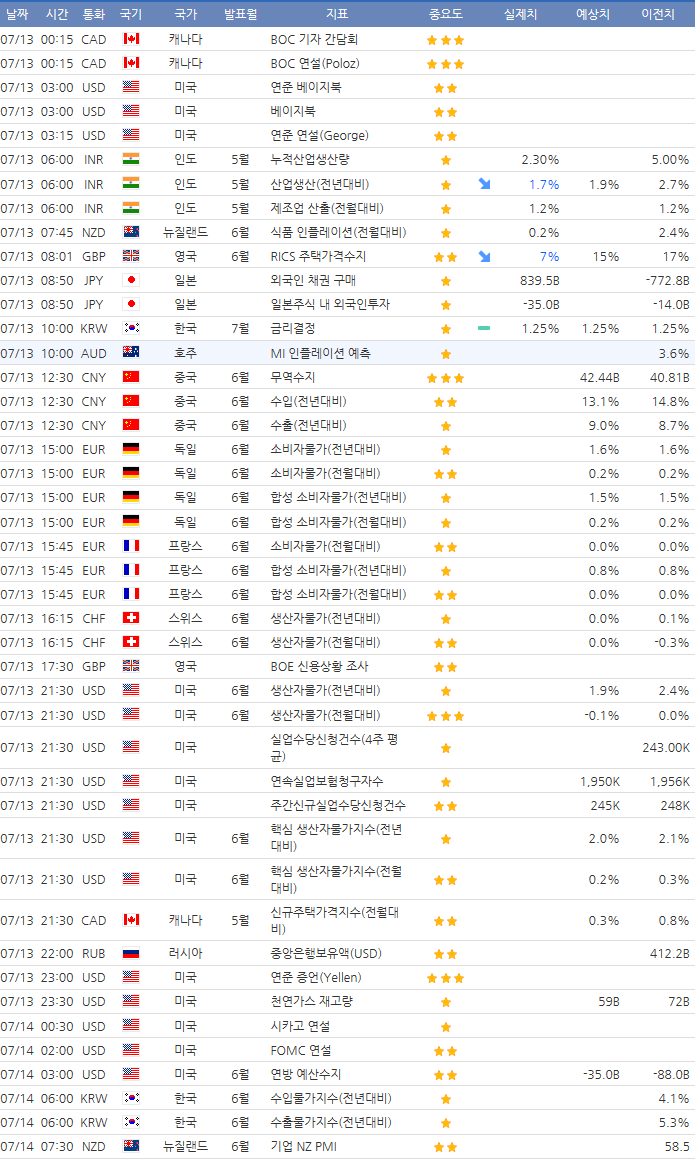This screenshot has width=695, height=1163.
Task: Select 실업수당신청건수(4주 평균) indicator text
Action: coord(335,748)
